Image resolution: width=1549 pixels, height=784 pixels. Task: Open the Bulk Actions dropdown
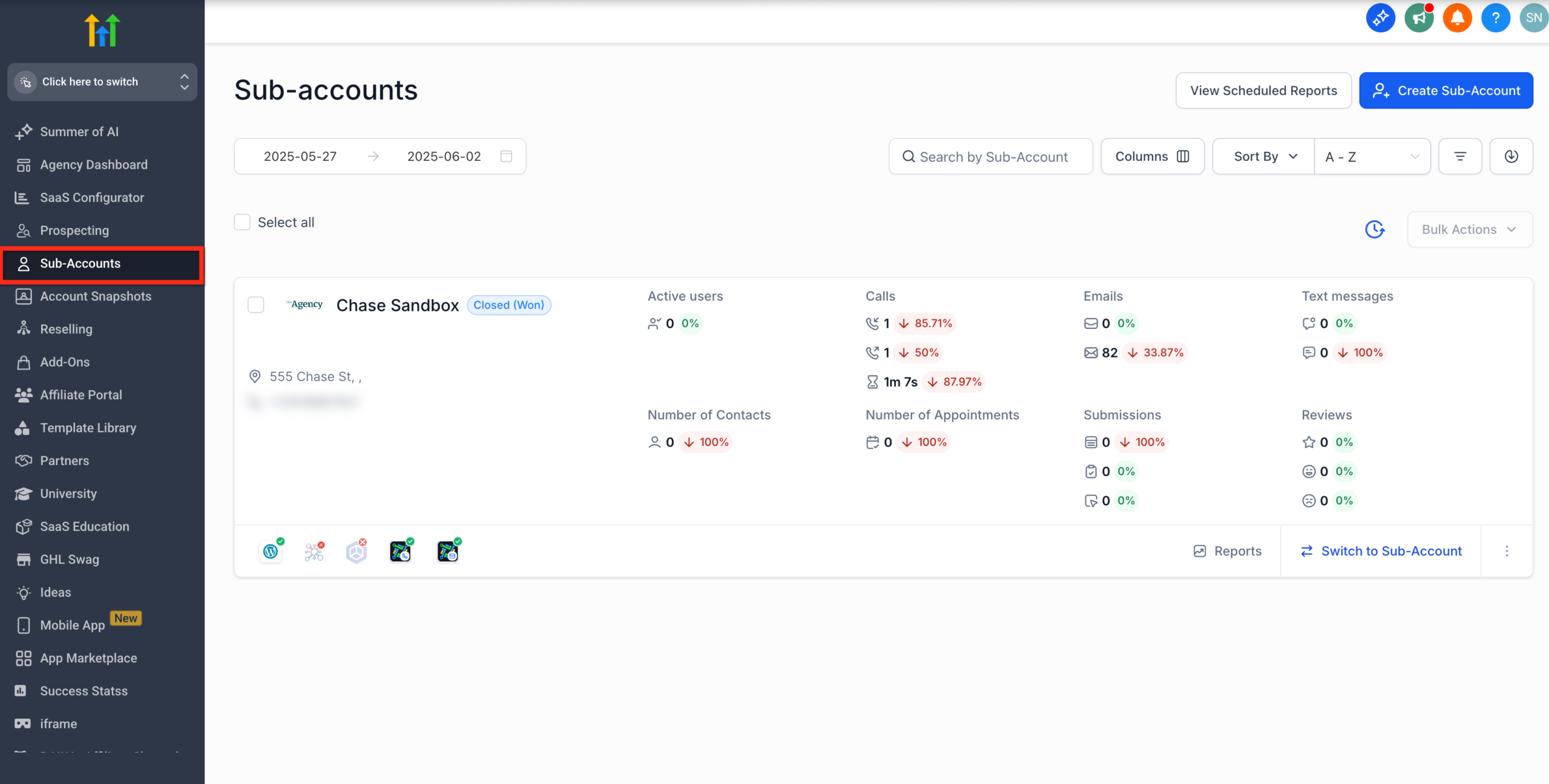pyautogui.click(x=1470, y=229)
